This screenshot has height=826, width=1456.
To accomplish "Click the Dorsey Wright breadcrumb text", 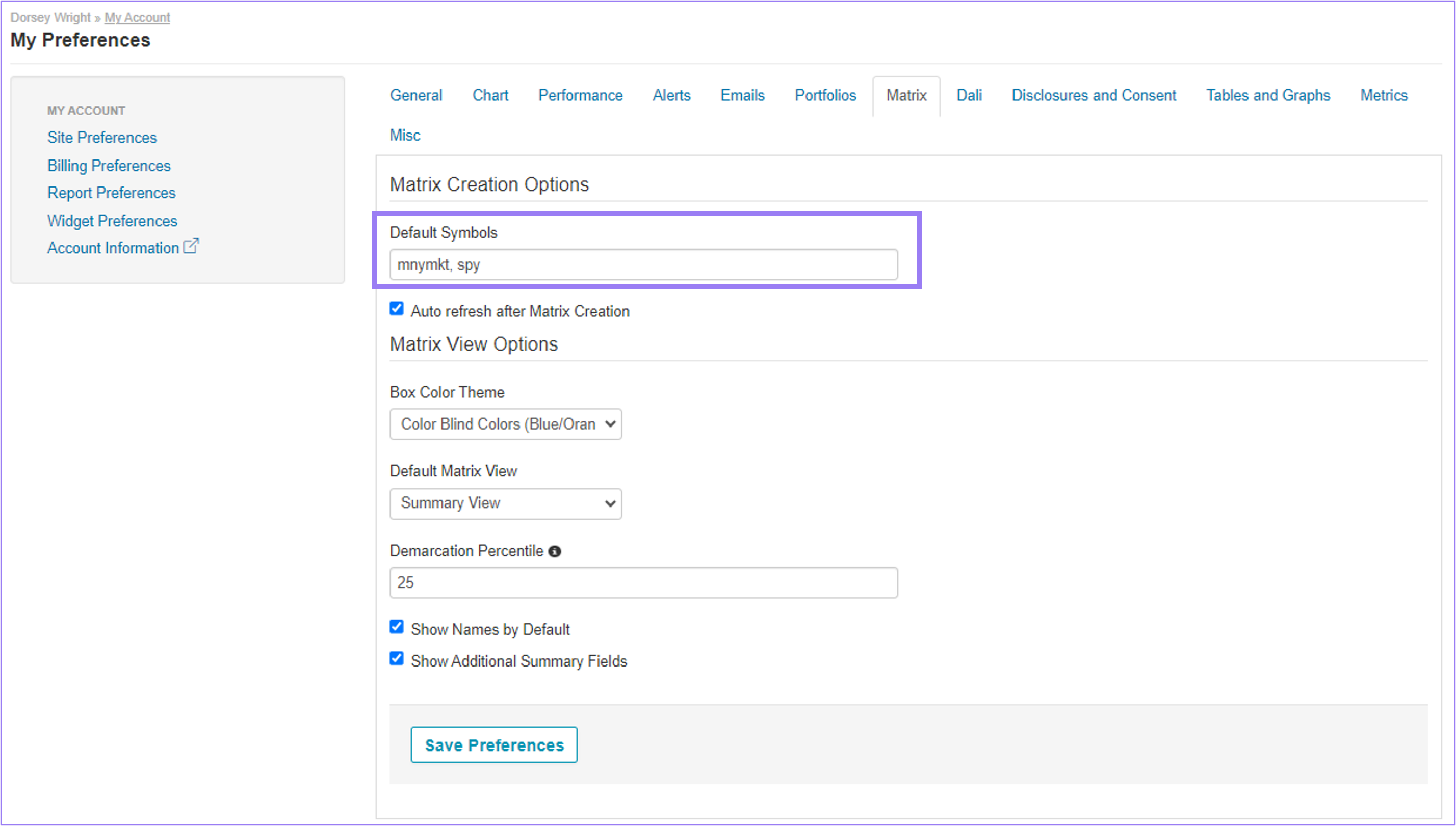I will coord(50,18).
